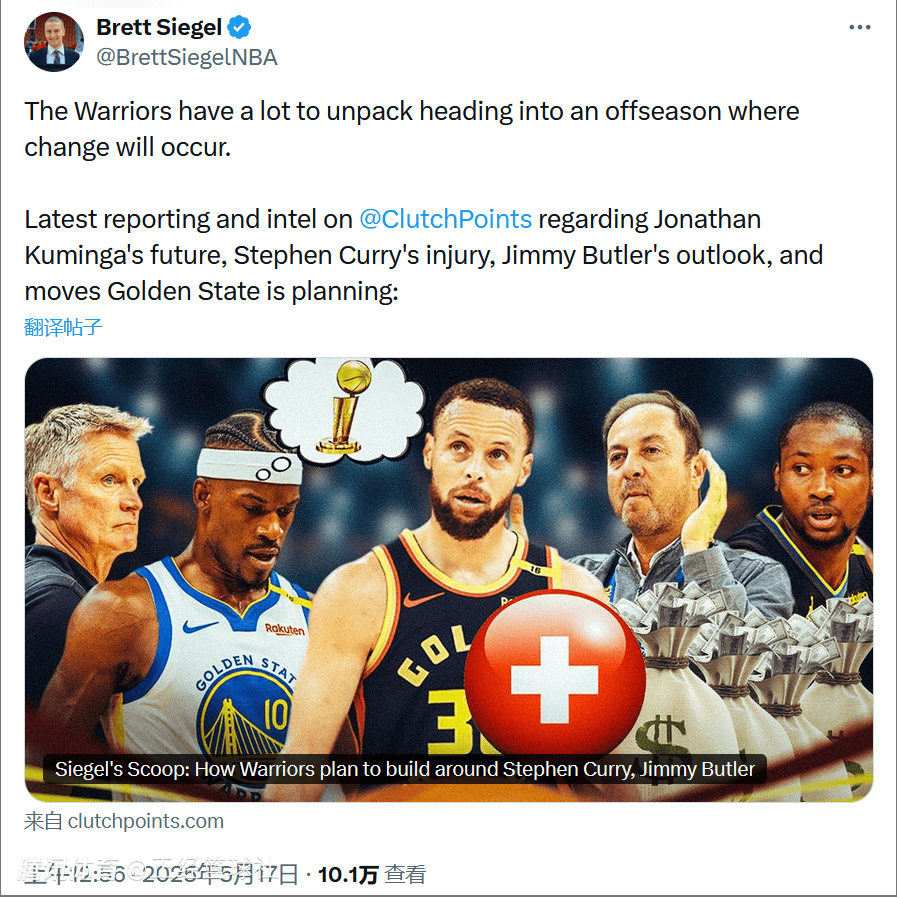Viewport: 897px width, 897px height.
Task: Open the Brett Siegel display name
Action: click(158, 27)
